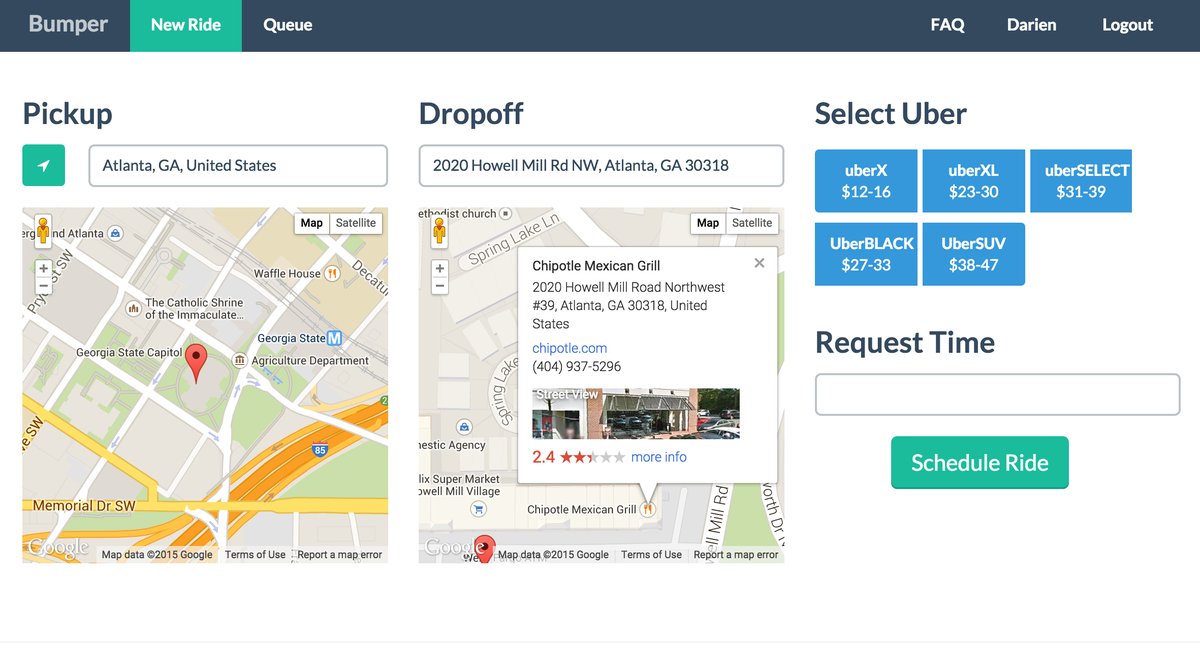Click more info link in Chipotle popup
This screenshot has height=668, width=1200.
[659, 457]
